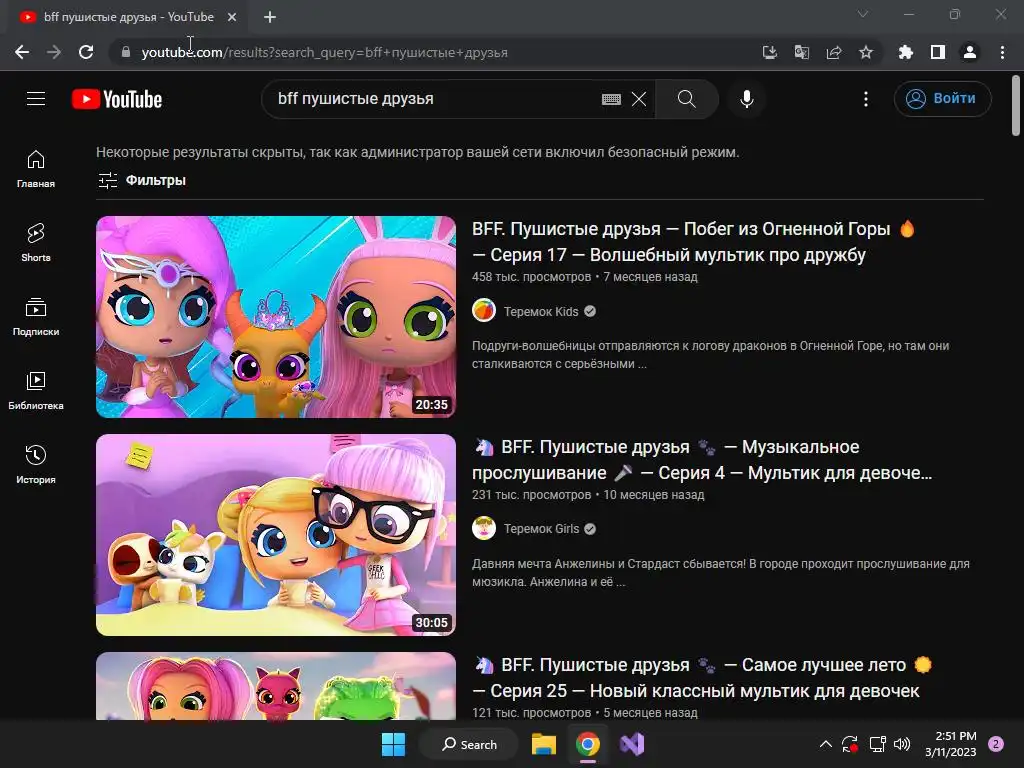
Task: Open File Explorer from taskbar
Action: pyautogui.click(x=543, y=744)
